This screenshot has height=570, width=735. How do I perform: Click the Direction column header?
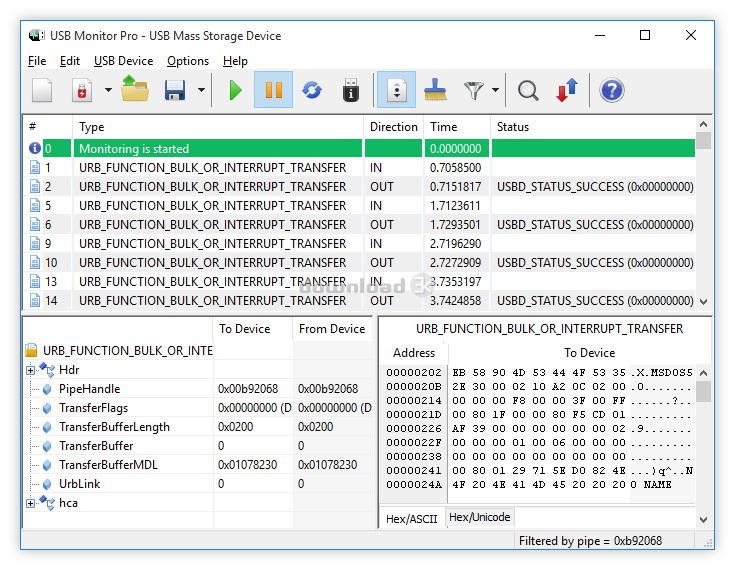[393, 127]
